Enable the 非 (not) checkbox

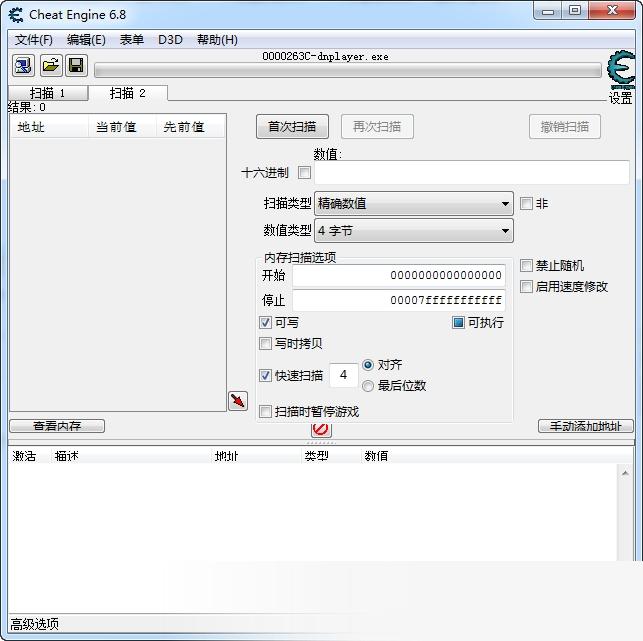tap(526, 203)
